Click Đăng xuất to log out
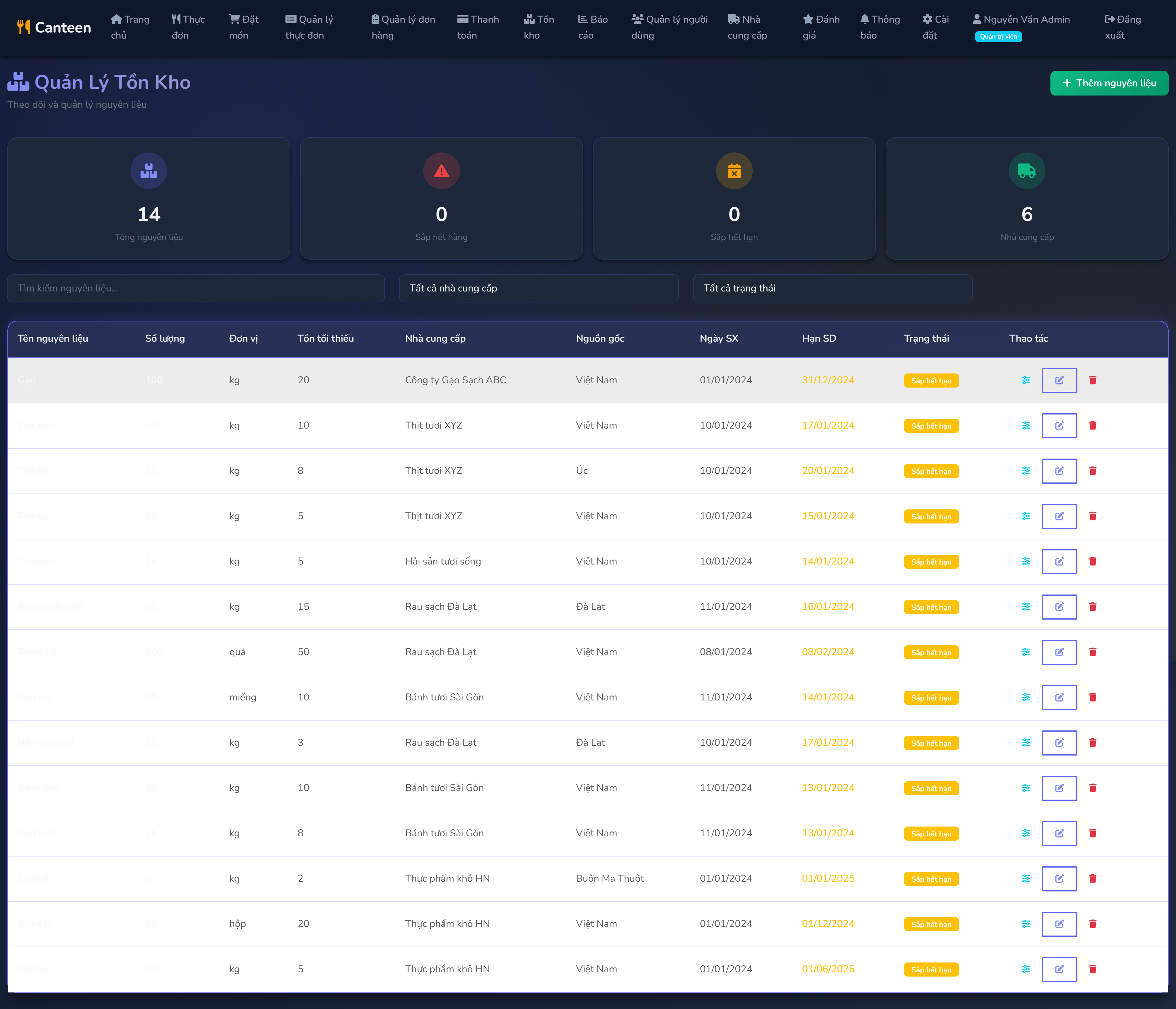 point(1123,27)
